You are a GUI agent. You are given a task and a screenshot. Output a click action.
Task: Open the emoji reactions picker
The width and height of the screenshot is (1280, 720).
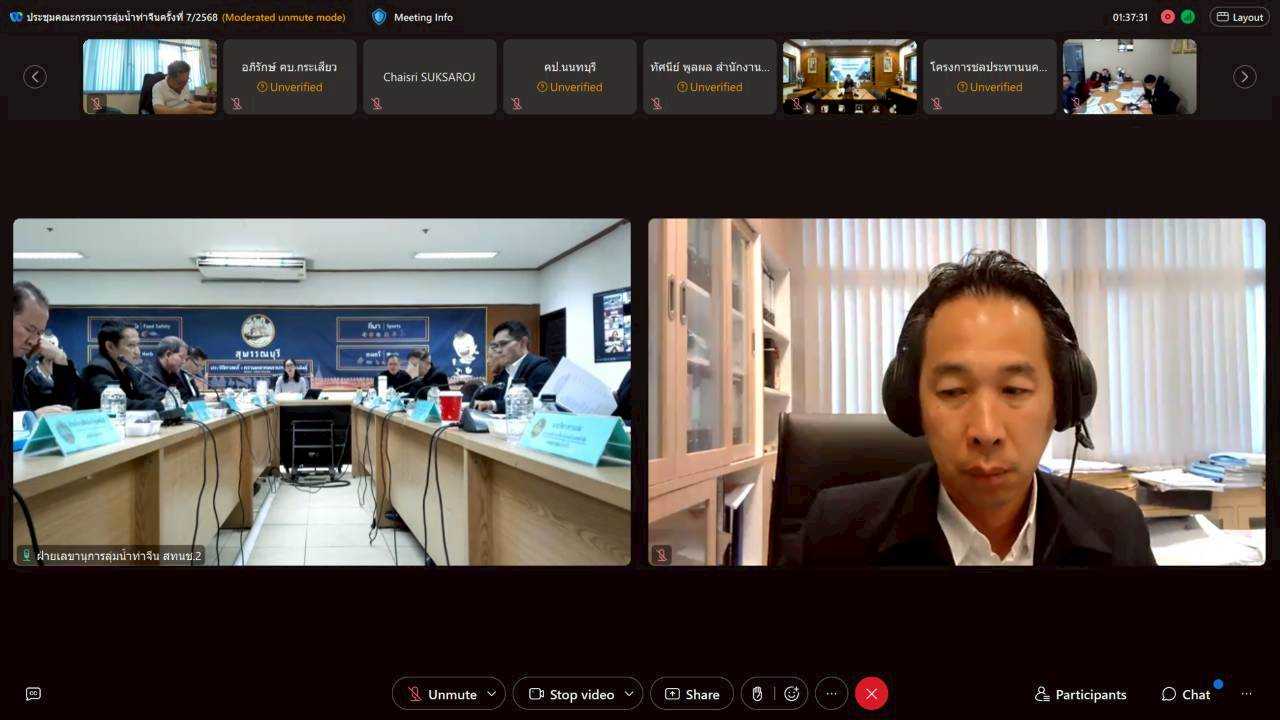coord(791,694)
